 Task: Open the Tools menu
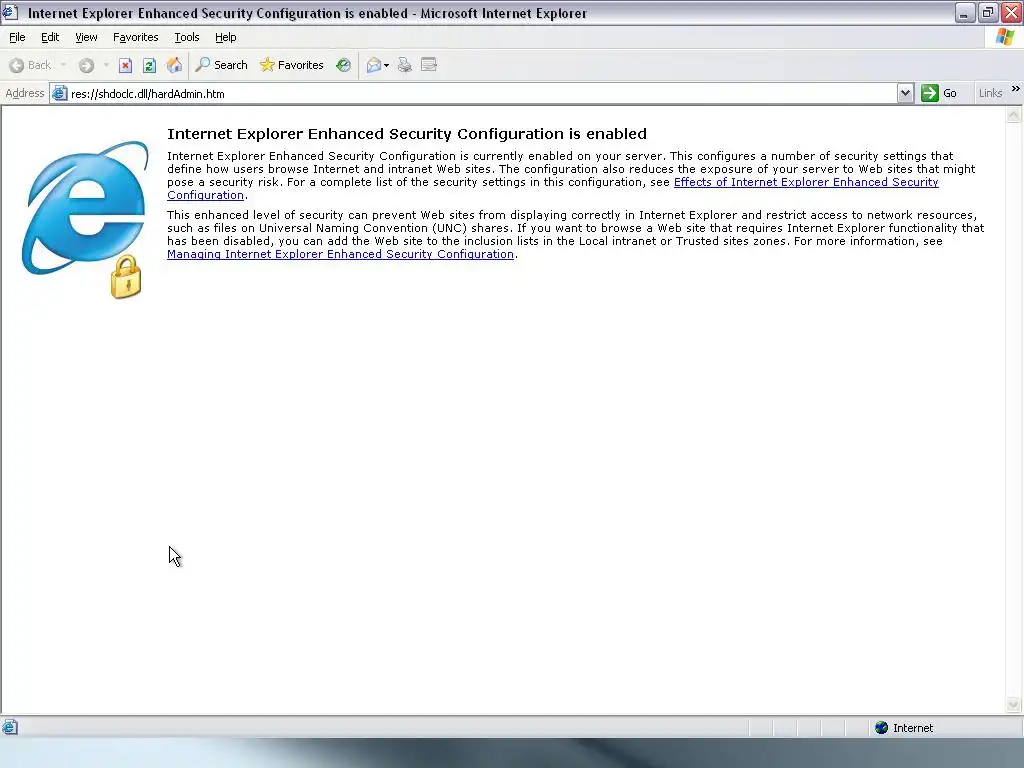pos(187,37)
